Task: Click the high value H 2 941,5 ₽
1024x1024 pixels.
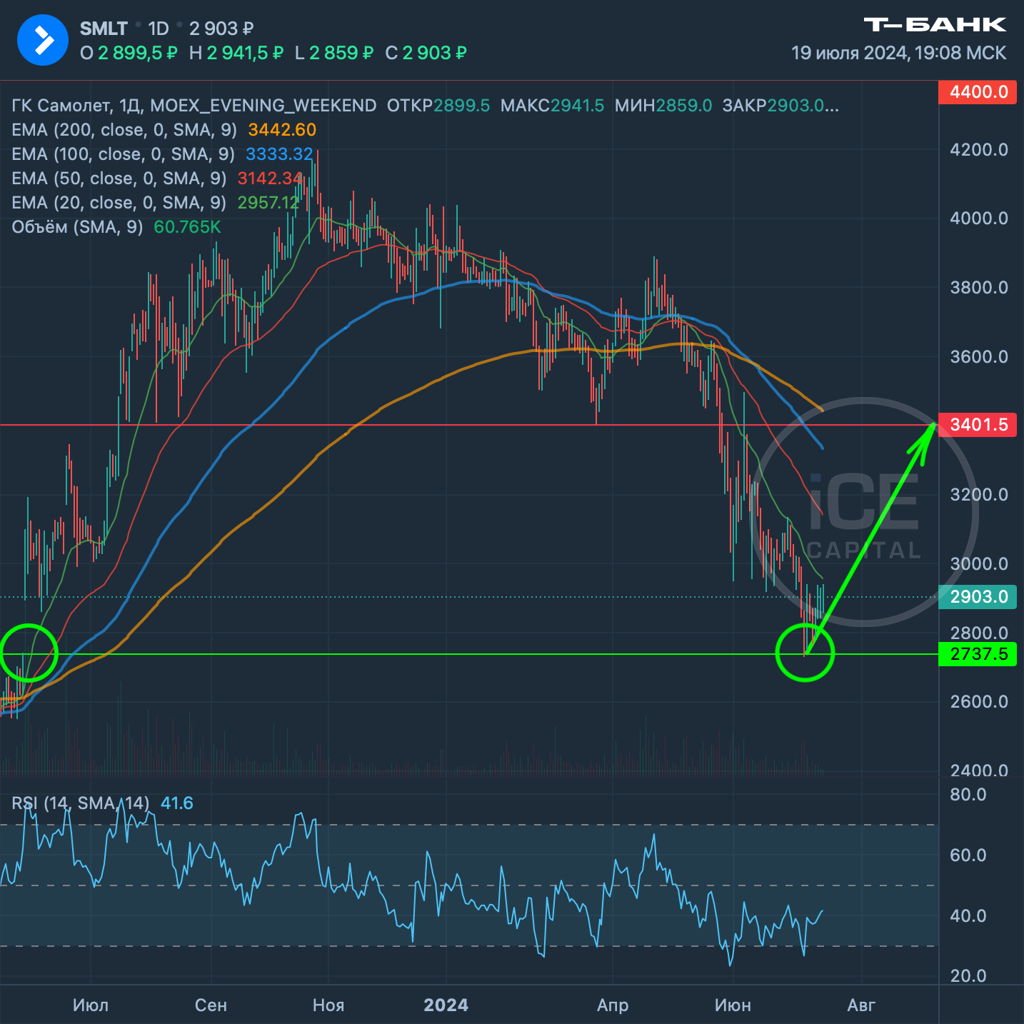Action: coord(236,53)
